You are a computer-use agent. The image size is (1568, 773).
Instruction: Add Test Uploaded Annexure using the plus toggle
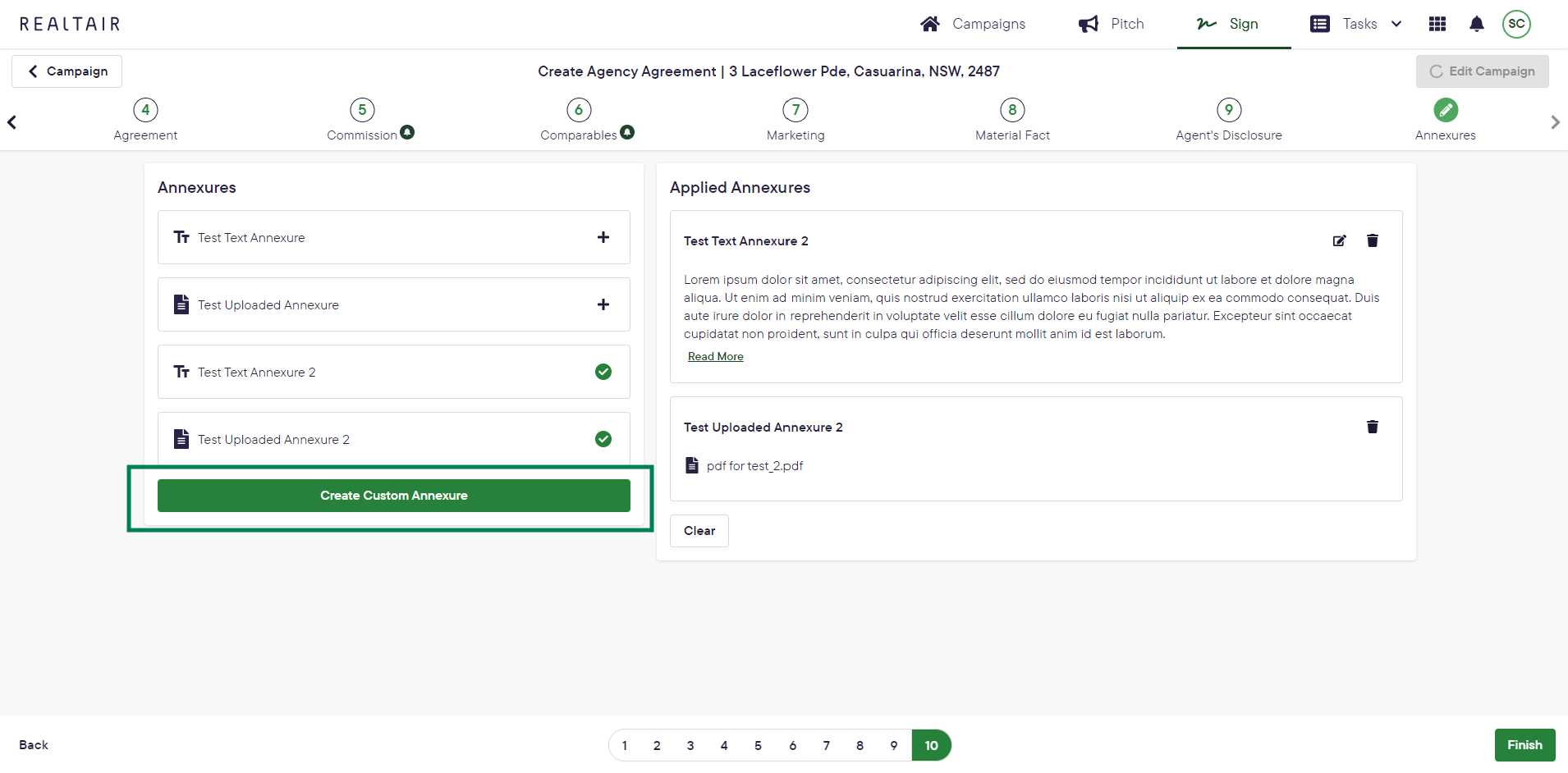[603, 304]
